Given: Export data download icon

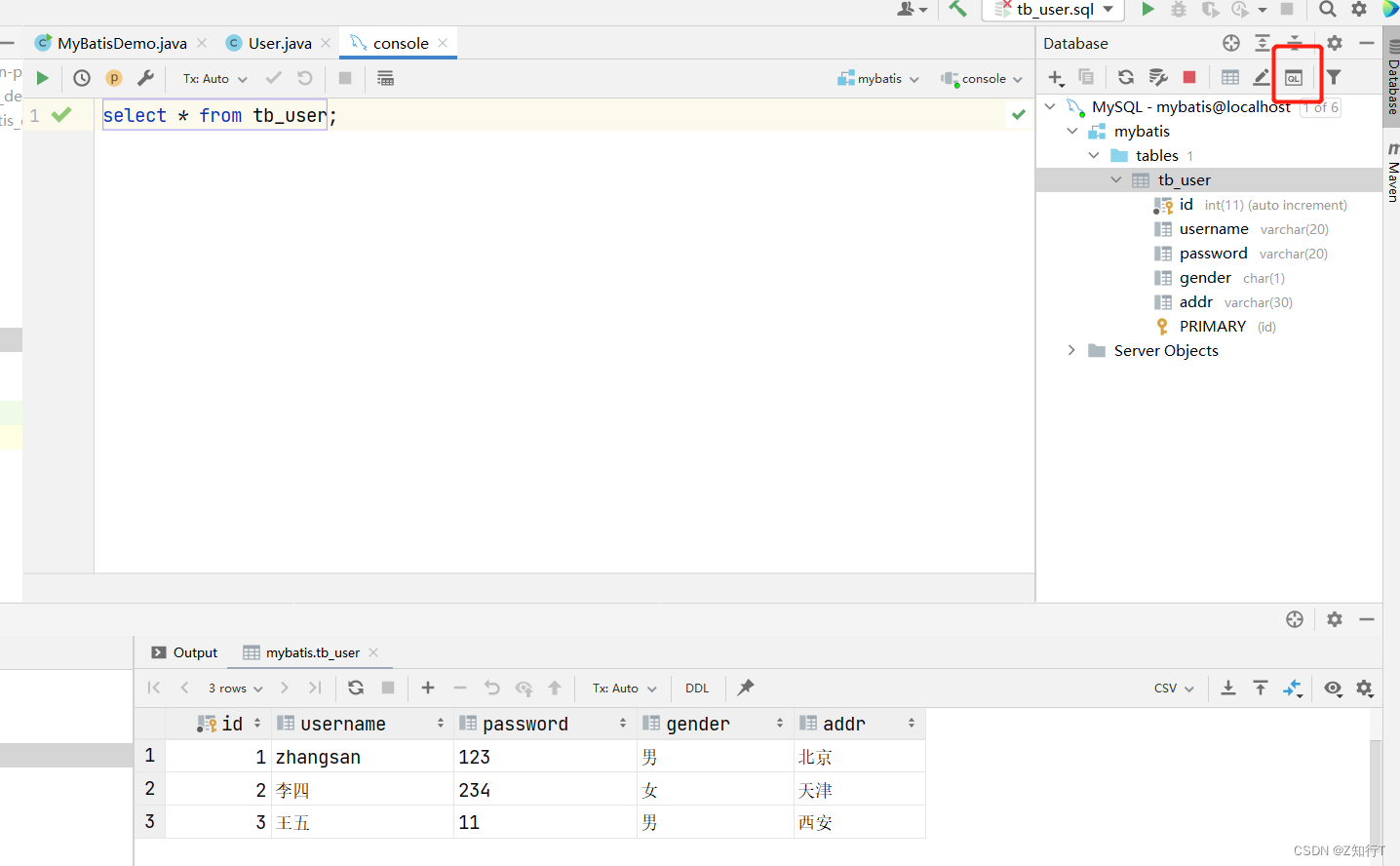Looking at the screenshot, I should pos(1228,688).
